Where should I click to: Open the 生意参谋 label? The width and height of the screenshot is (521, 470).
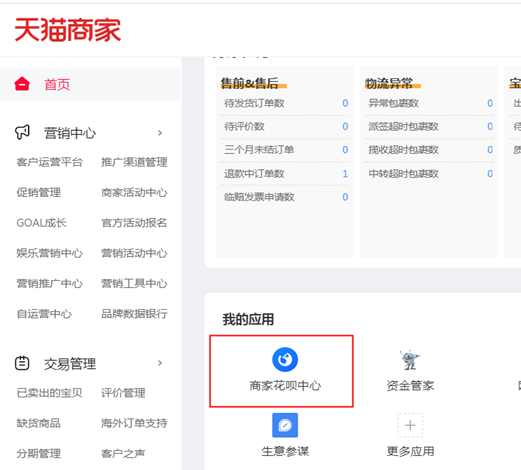pyautogui.click(x=285, y=451)
